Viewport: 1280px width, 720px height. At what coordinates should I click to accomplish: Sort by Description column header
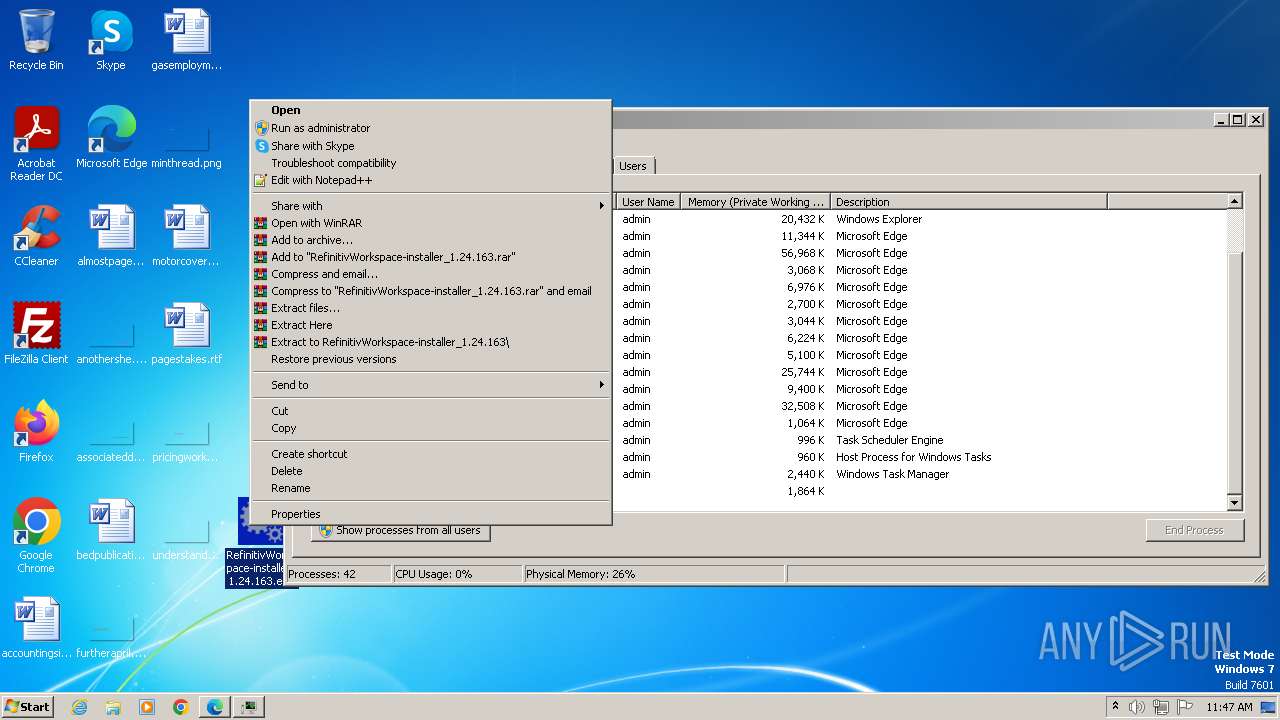tap(968, 202)
